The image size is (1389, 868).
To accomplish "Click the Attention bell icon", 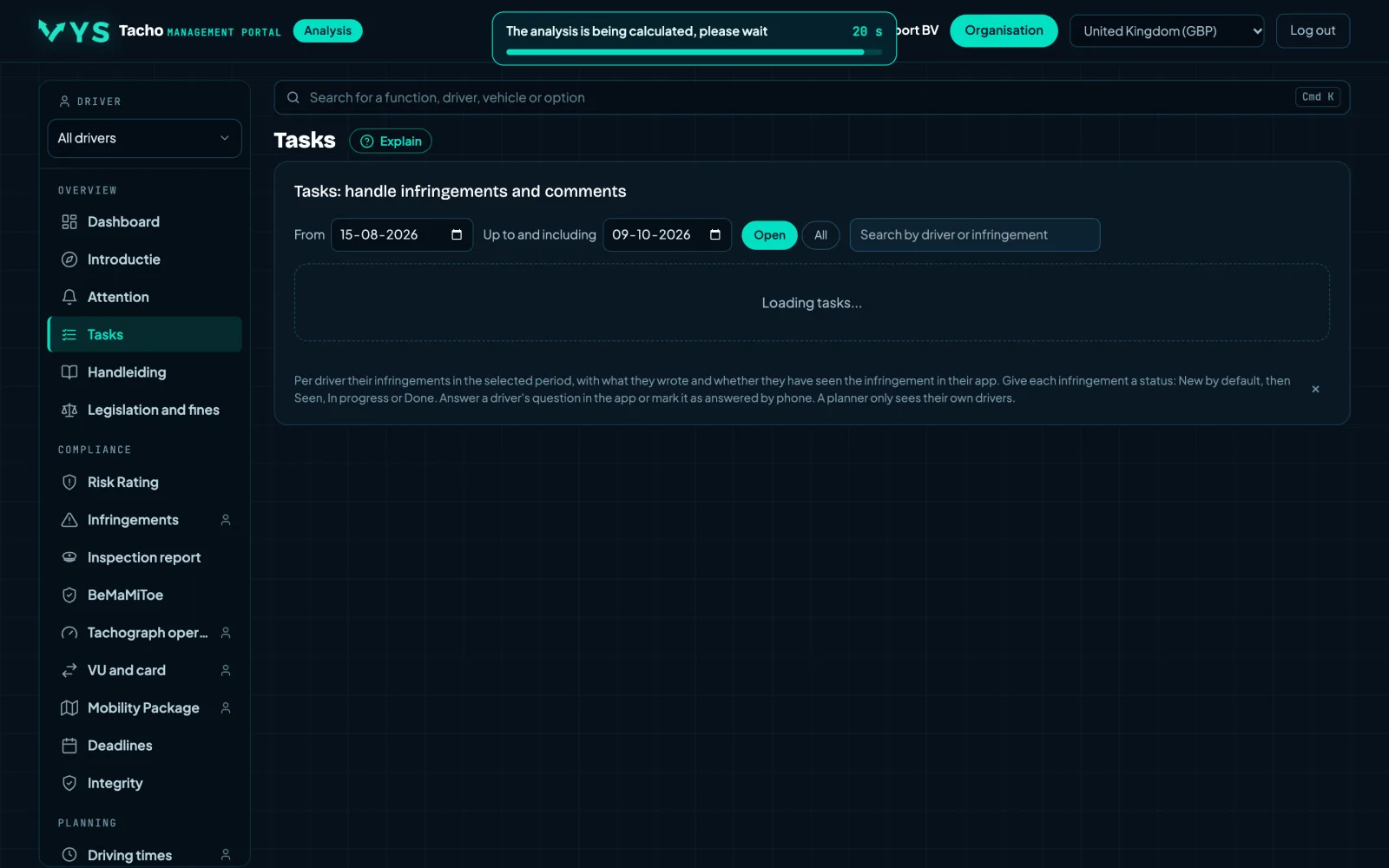I will tap(69, 297).
